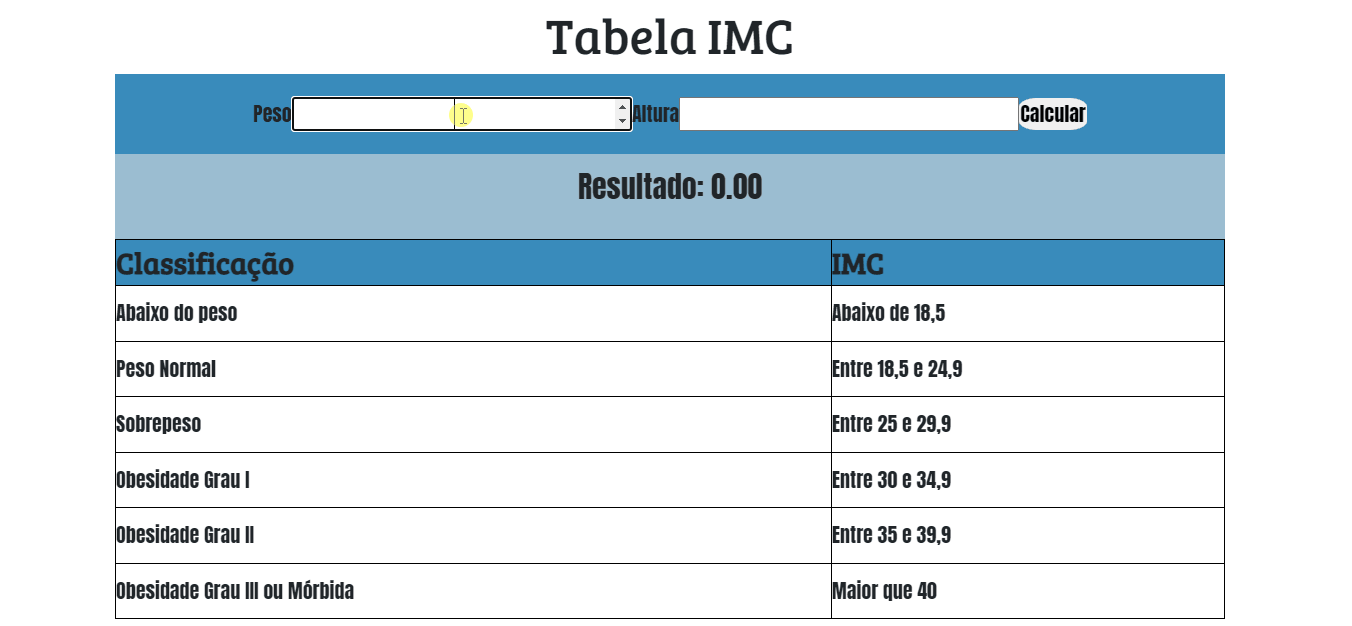The width and height of the screenshot is (1352, 626).
Task: Select the Abaixo do peso row
Action: pyautogui.click(x=177, y=313)
